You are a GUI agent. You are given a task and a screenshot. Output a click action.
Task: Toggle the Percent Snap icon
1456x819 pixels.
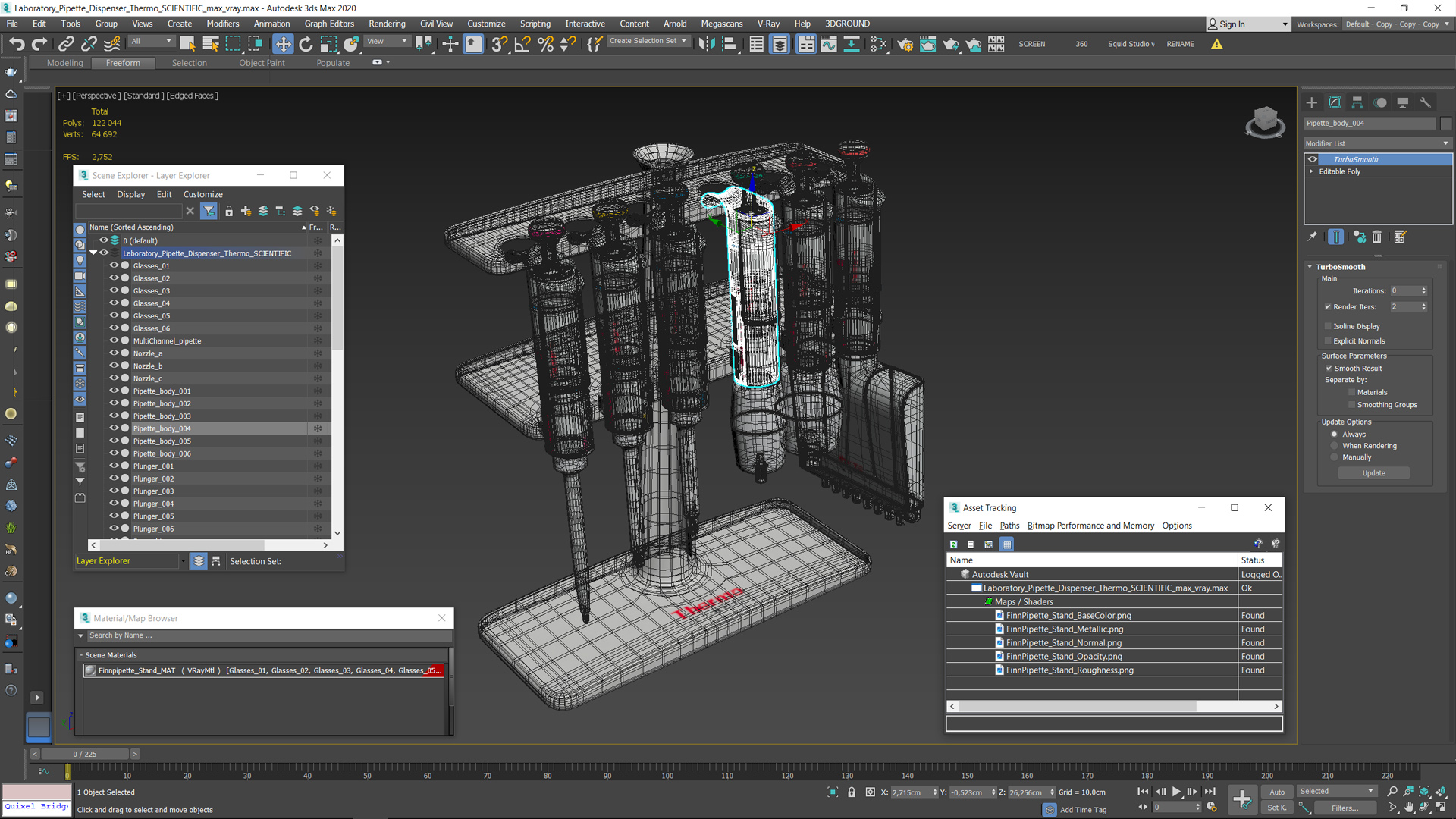coord(545,44)
